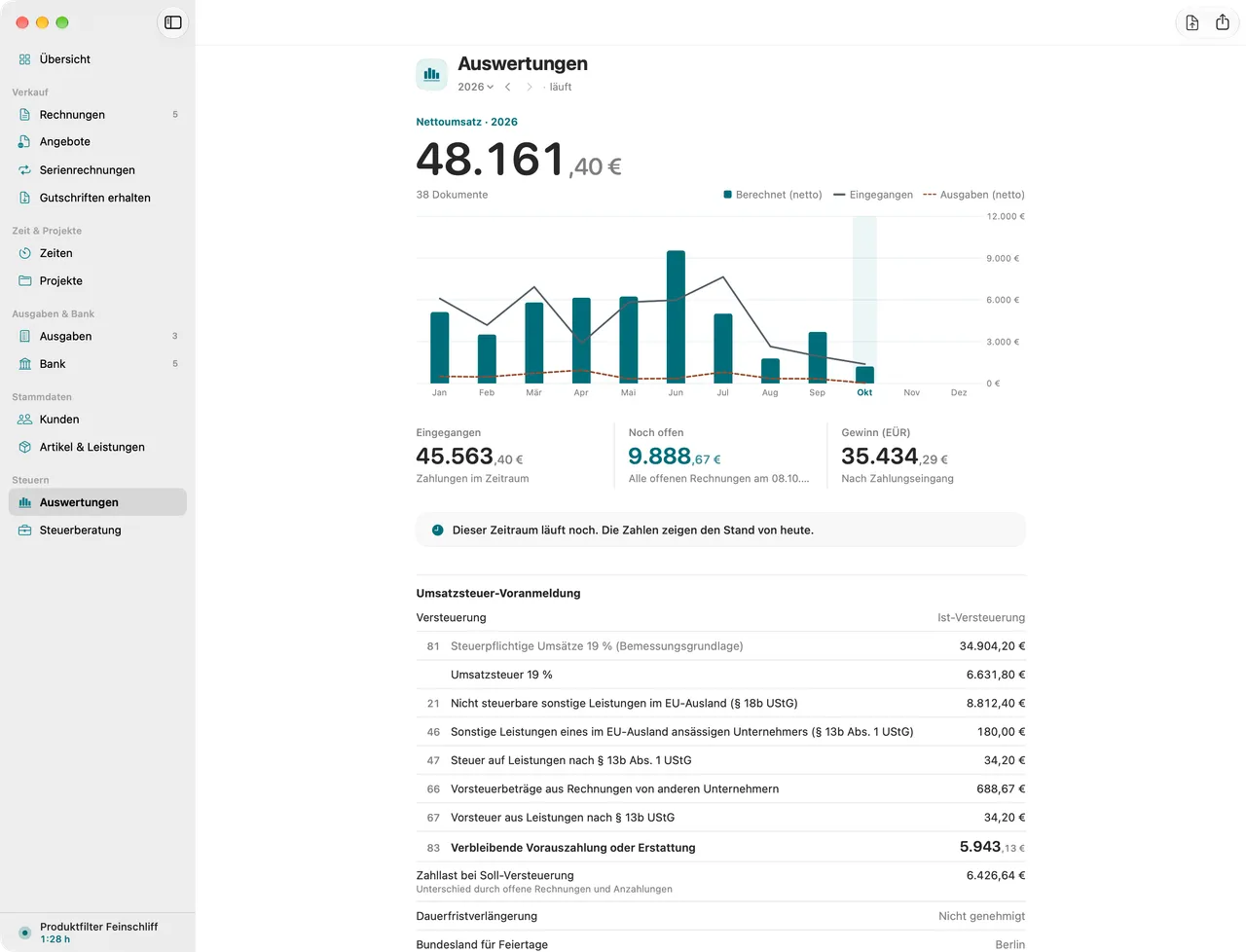Click the Artikel & Leistungen box icon
This screenshot has height=952, width=1246.
point(25,448)
